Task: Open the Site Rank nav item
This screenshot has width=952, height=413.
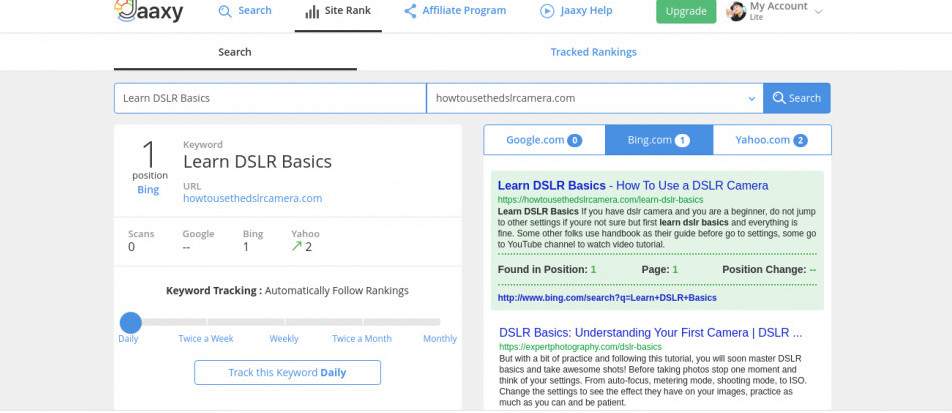Action: click(338, 11)
